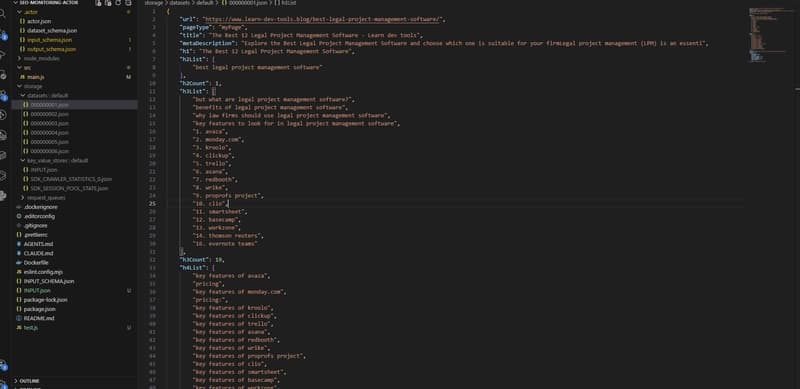Expand the request_queues folder
800x389 pixels.
coord(23,198)
